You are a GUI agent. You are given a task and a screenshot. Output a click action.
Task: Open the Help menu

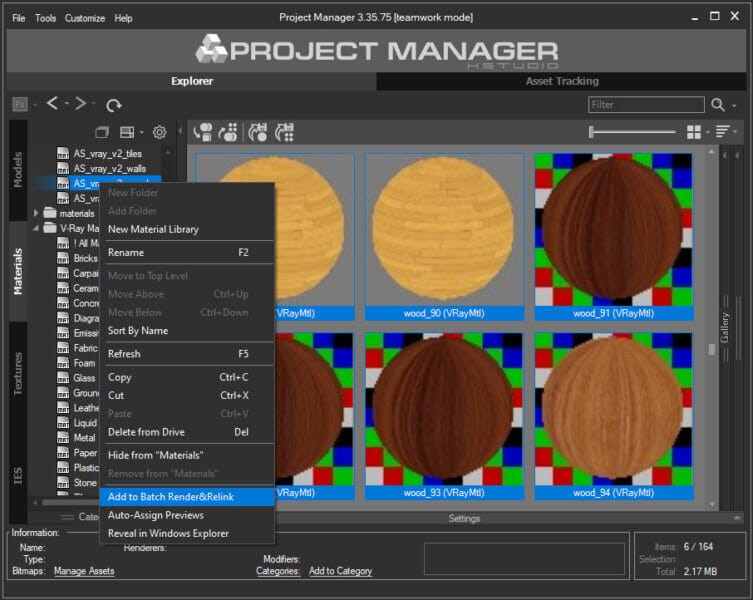click(123, 18)
